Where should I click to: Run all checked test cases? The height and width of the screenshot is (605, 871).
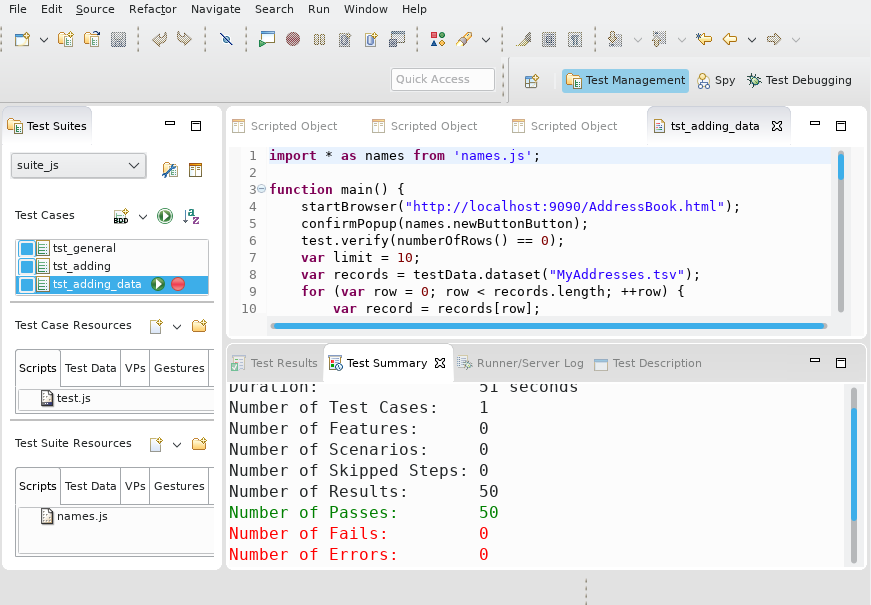pyautogui.click(x=164, y=216)
